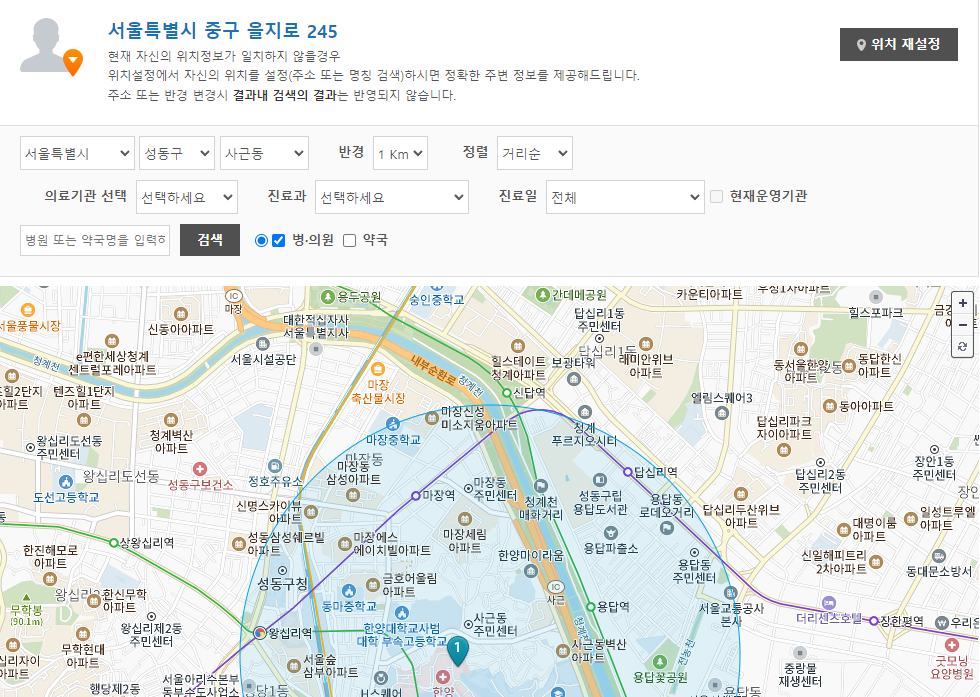This screenshot has height=697, width=980.
Task: Zoom out using the minus map icon
Action: click(962, 325)
